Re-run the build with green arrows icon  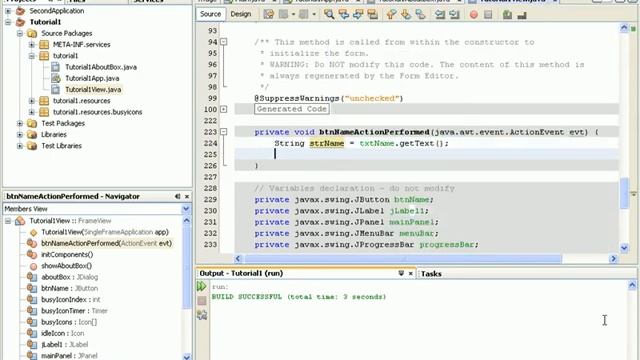click(202, 286)
